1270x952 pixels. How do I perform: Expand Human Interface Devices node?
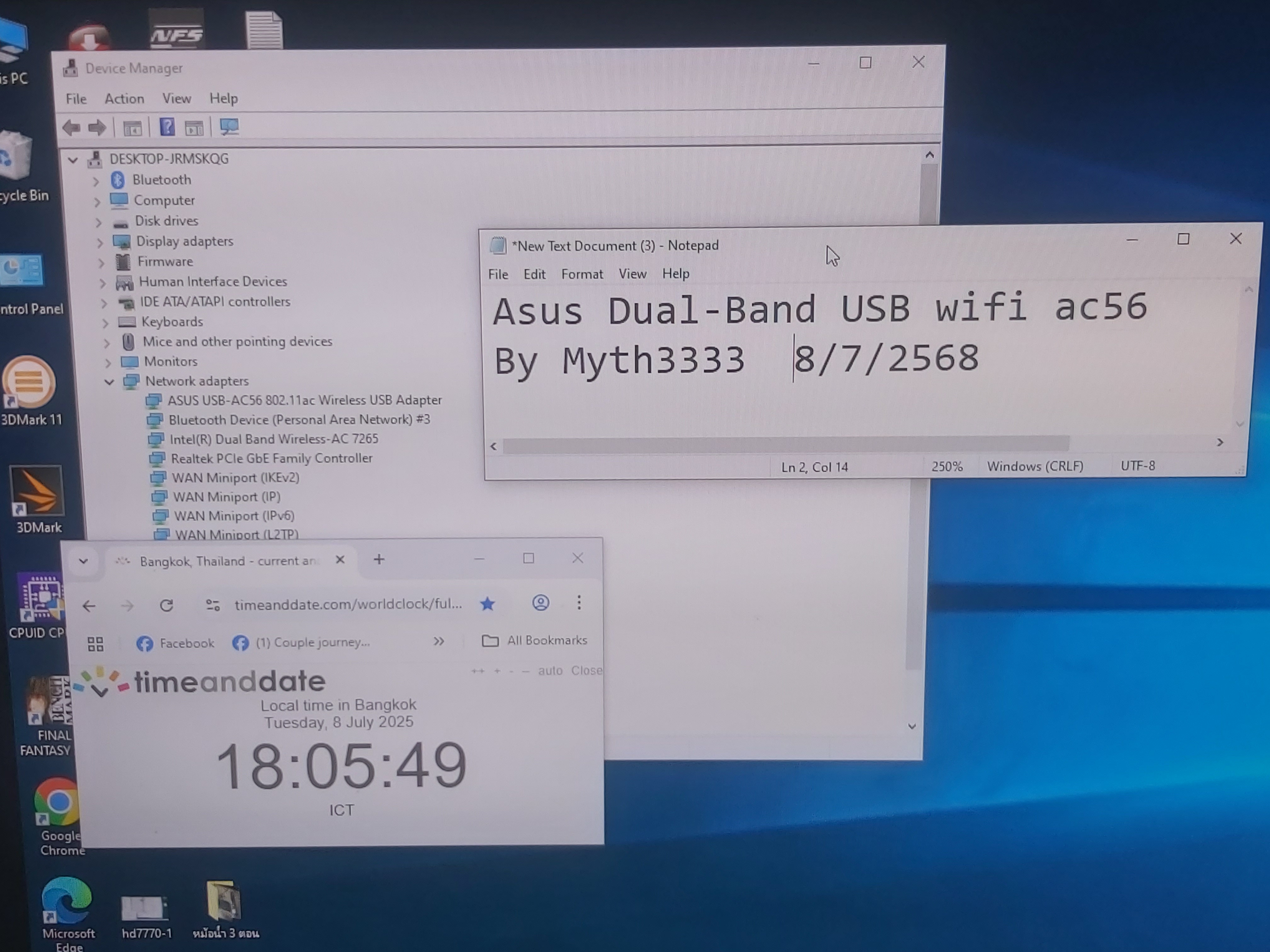pyautogui.click(x=102, y=283)
